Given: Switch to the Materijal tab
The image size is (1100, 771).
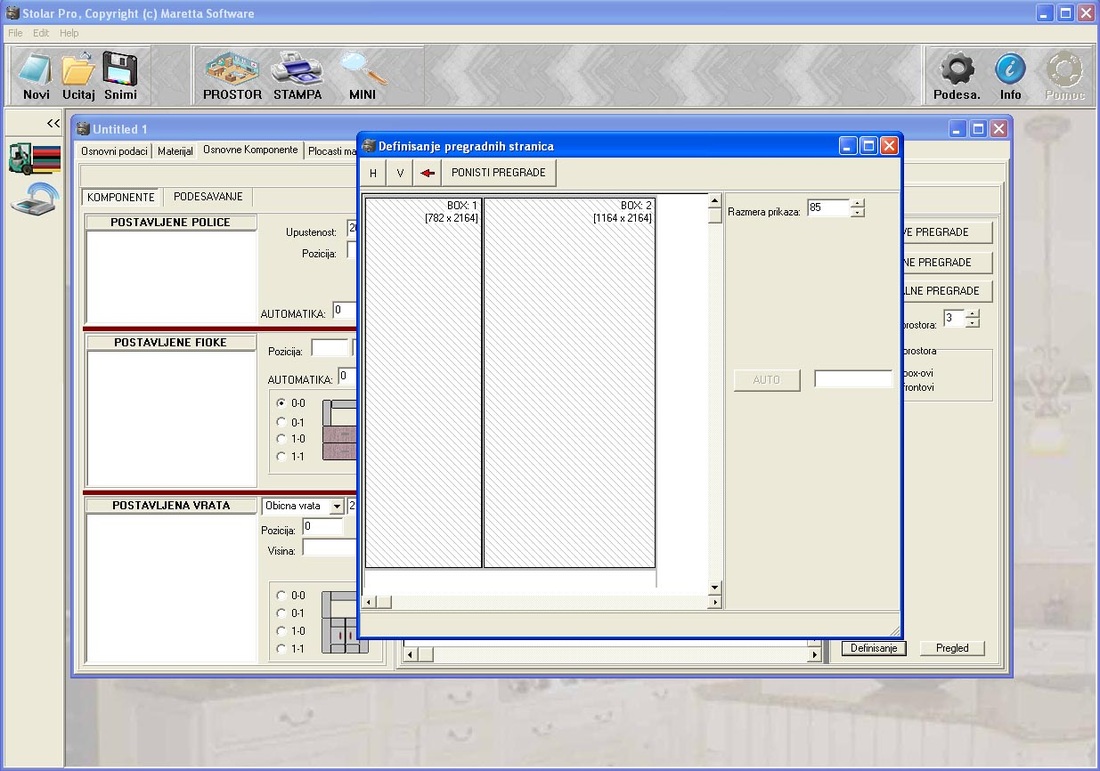Looking at the screenshot, I should click(175, 151).
